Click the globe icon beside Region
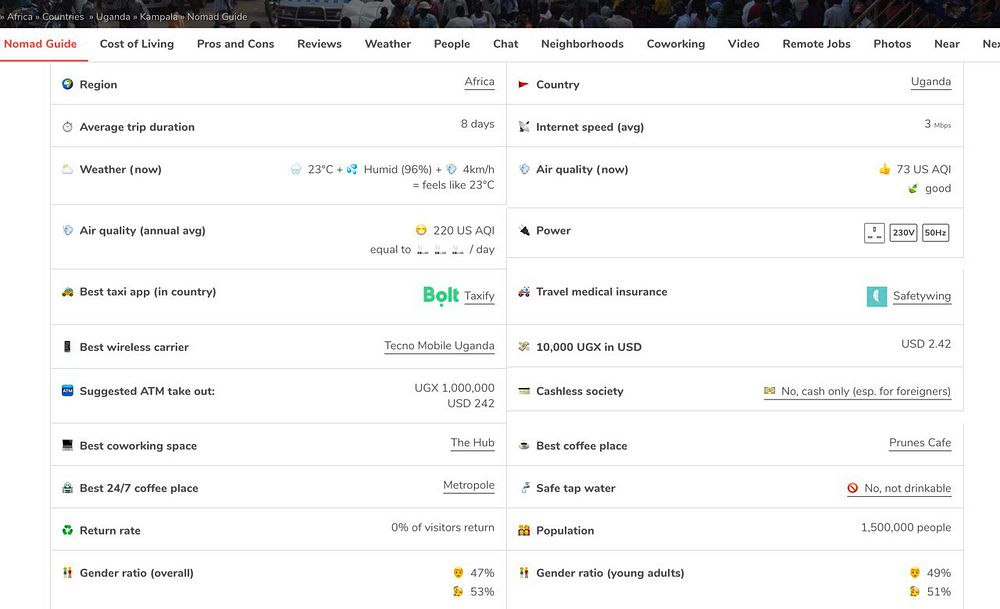1000x609 pixels. (x=68, y=84)
